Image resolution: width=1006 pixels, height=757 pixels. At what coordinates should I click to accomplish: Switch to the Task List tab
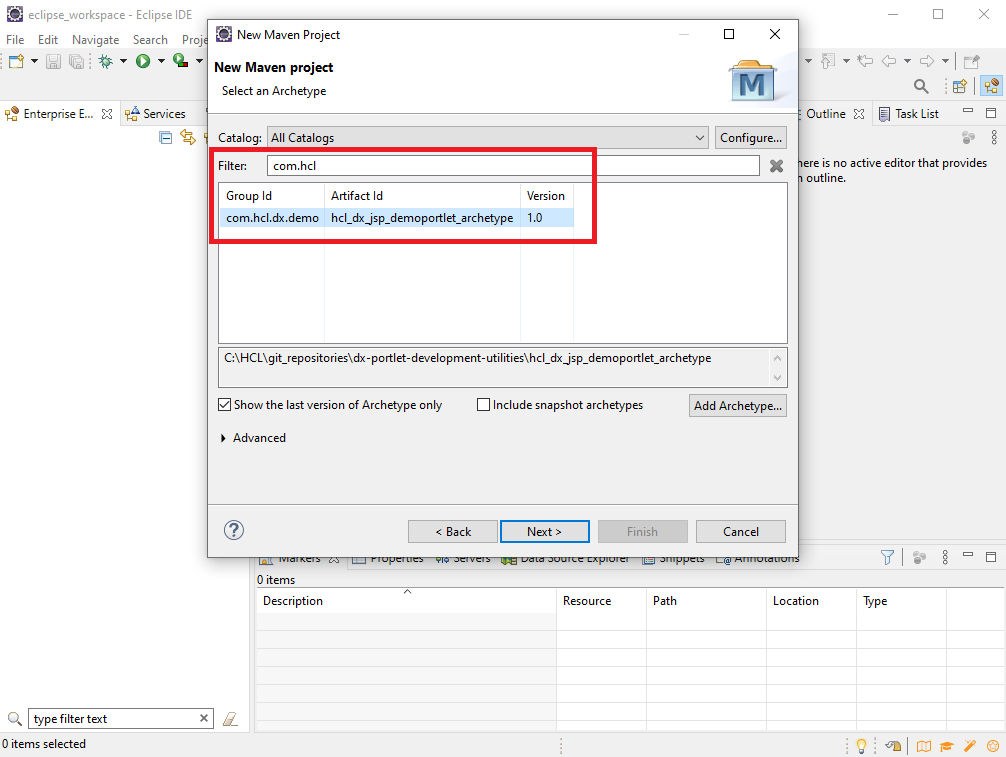(x=908, y=114)
